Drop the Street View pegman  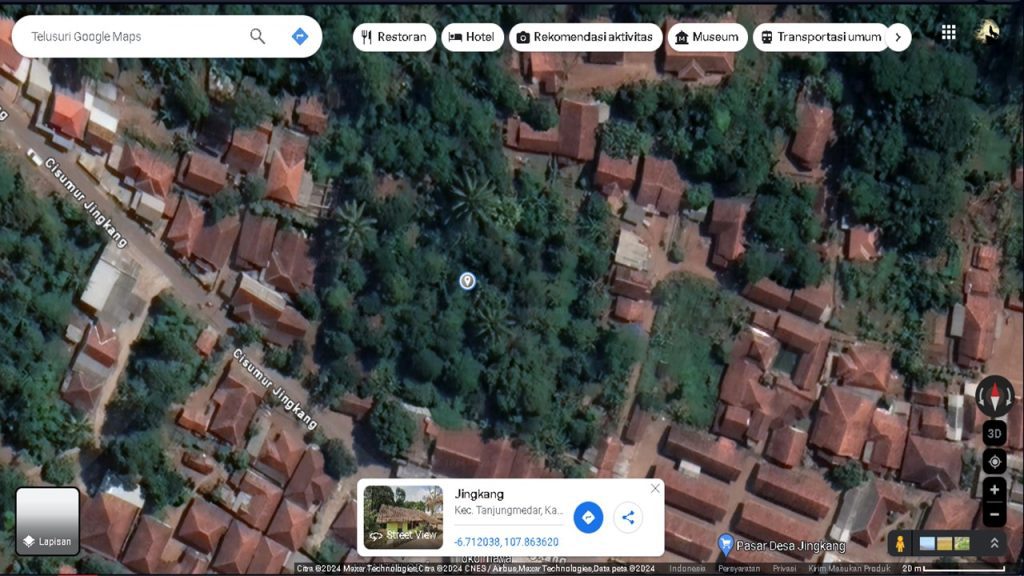(x=900, y=543)
